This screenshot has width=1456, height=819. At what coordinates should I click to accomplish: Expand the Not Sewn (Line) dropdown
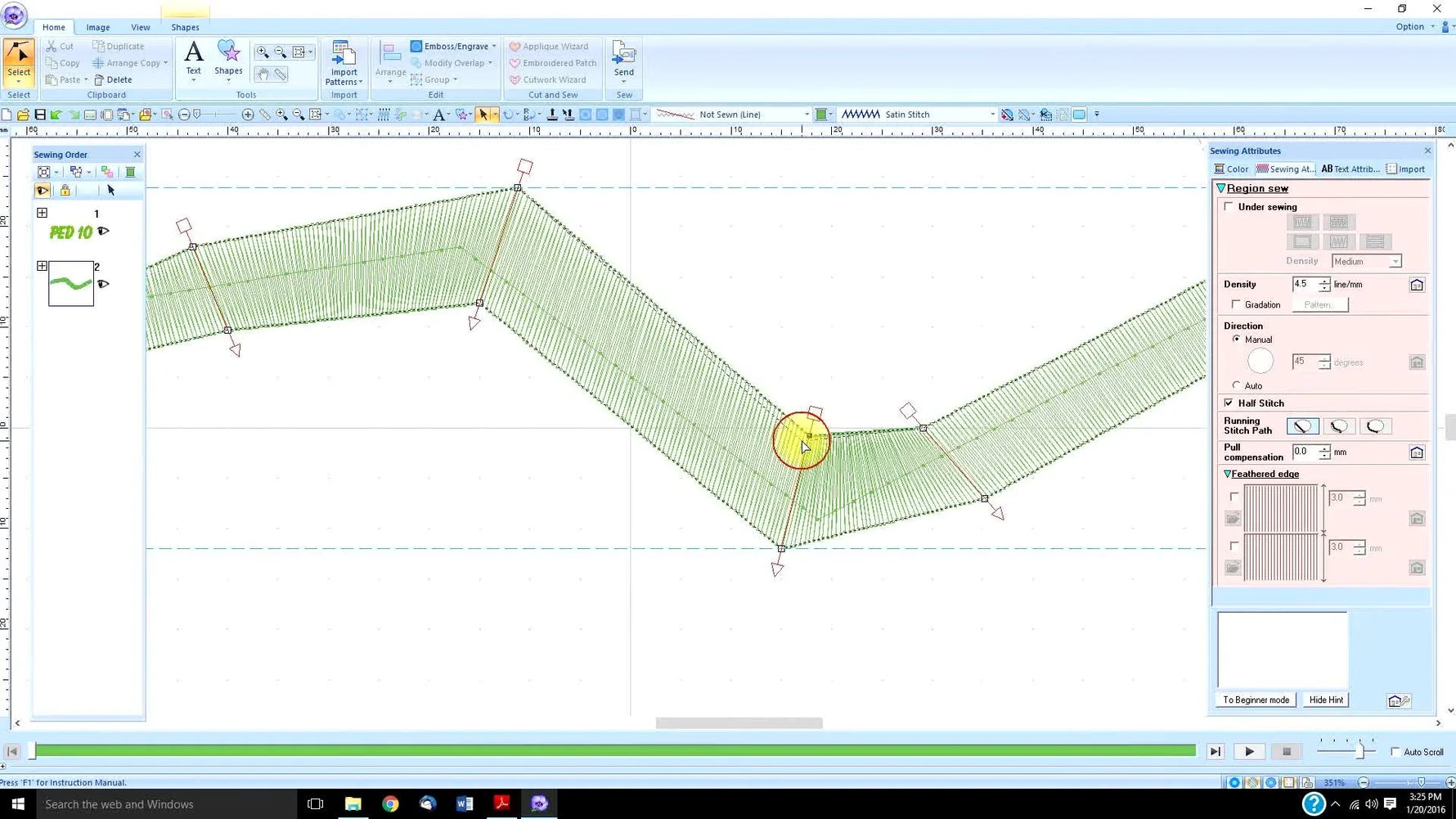point(807,114)
